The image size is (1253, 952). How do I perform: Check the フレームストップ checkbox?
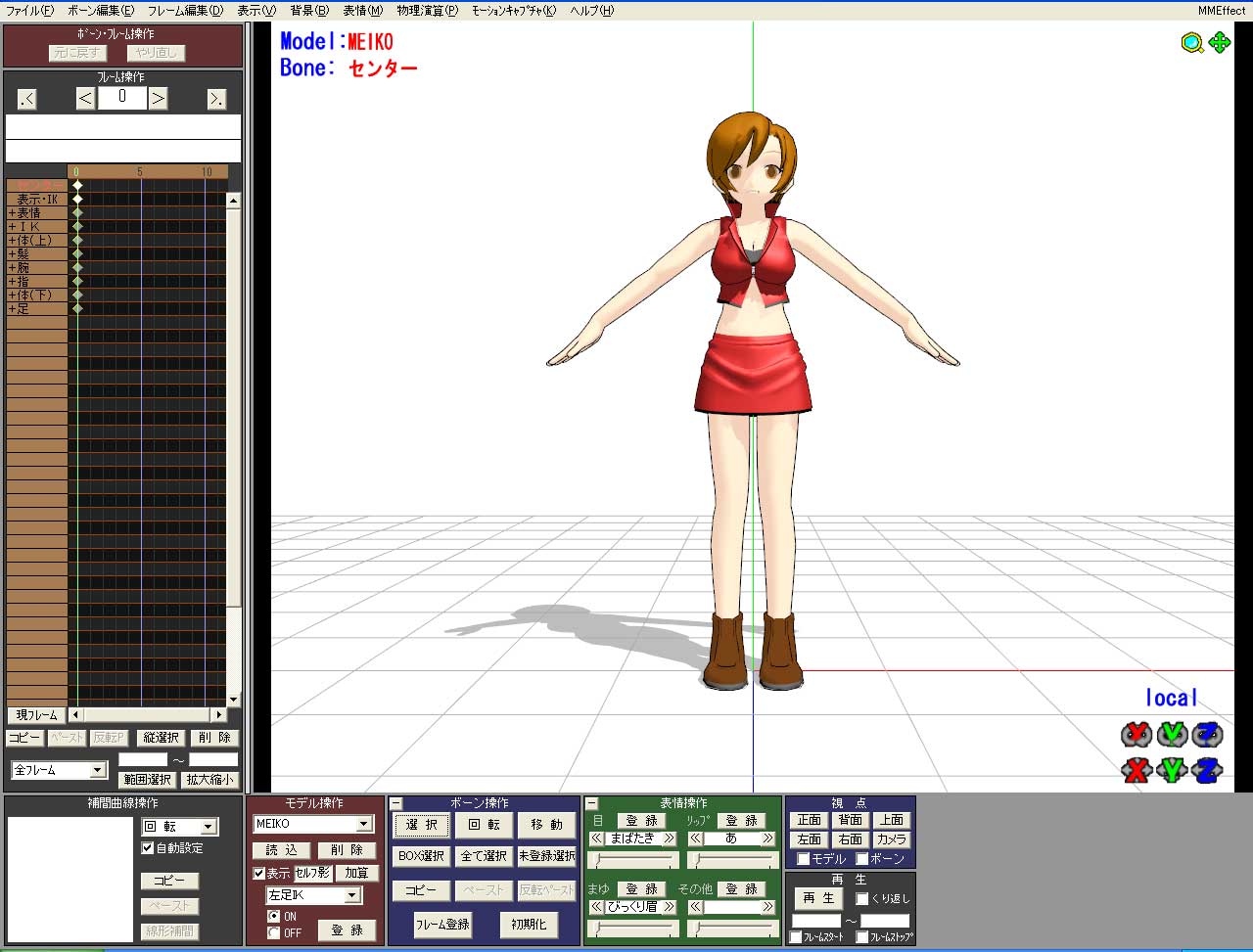tap(862, 937)
